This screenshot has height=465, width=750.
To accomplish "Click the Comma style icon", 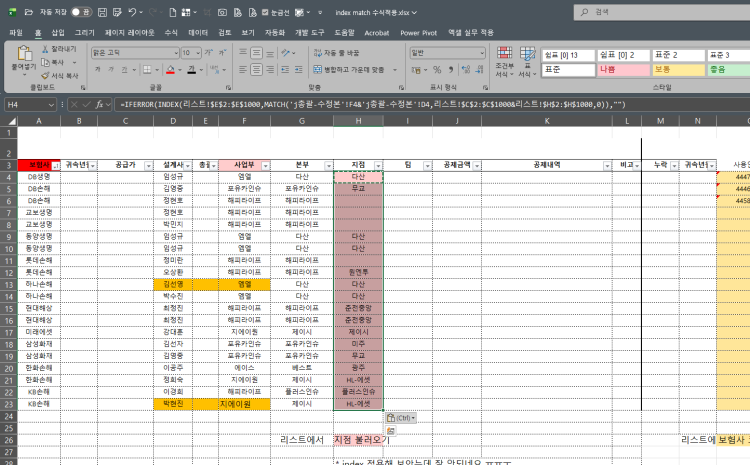I will tap(451, 70).
